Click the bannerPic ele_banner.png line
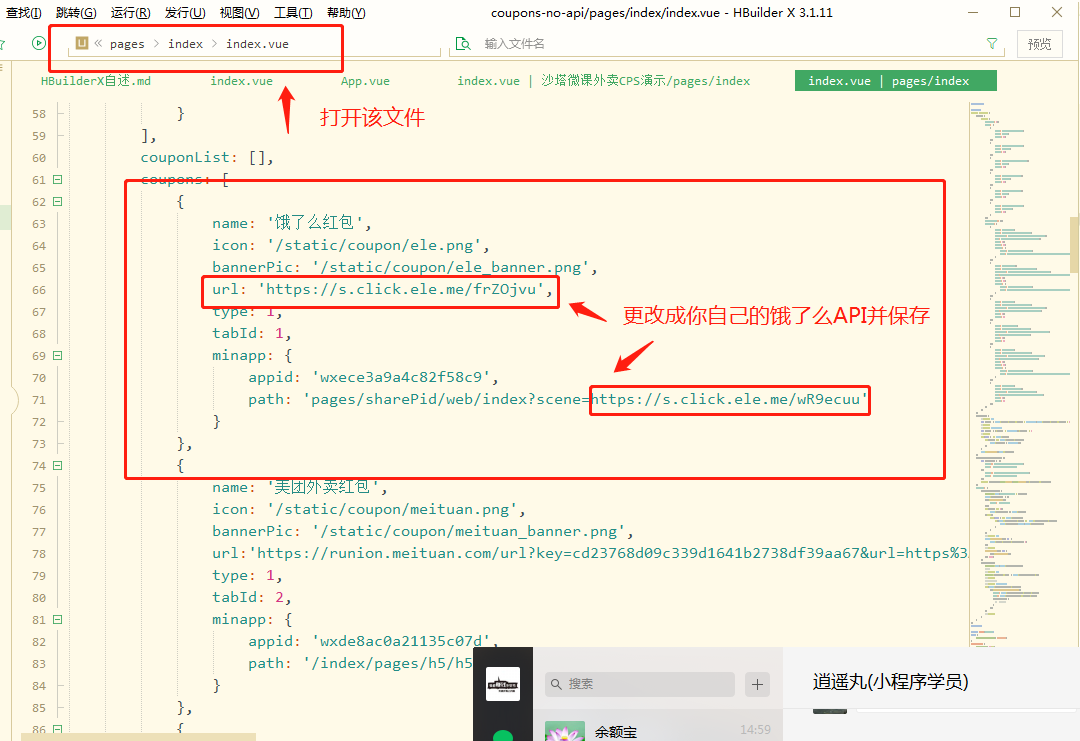Screen dimensions: 1080x741 click(404, 267)
